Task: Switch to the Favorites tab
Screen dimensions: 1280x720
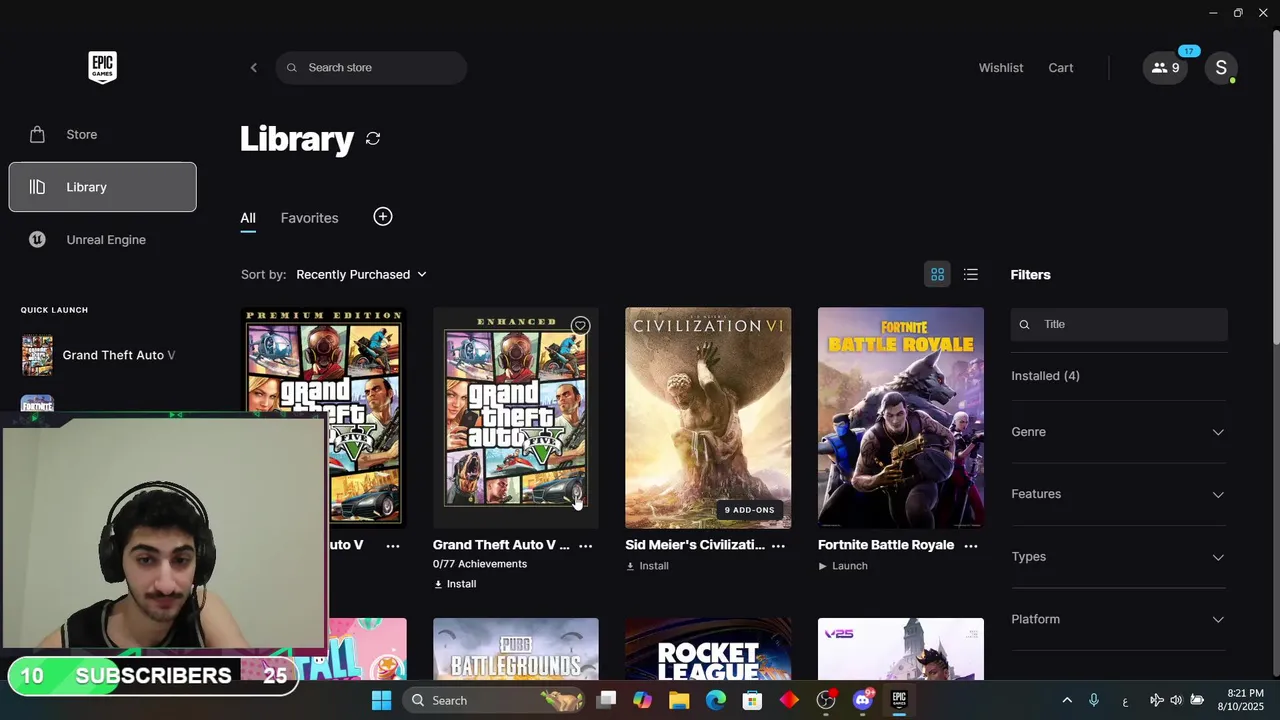Action: tap(309, 218)
